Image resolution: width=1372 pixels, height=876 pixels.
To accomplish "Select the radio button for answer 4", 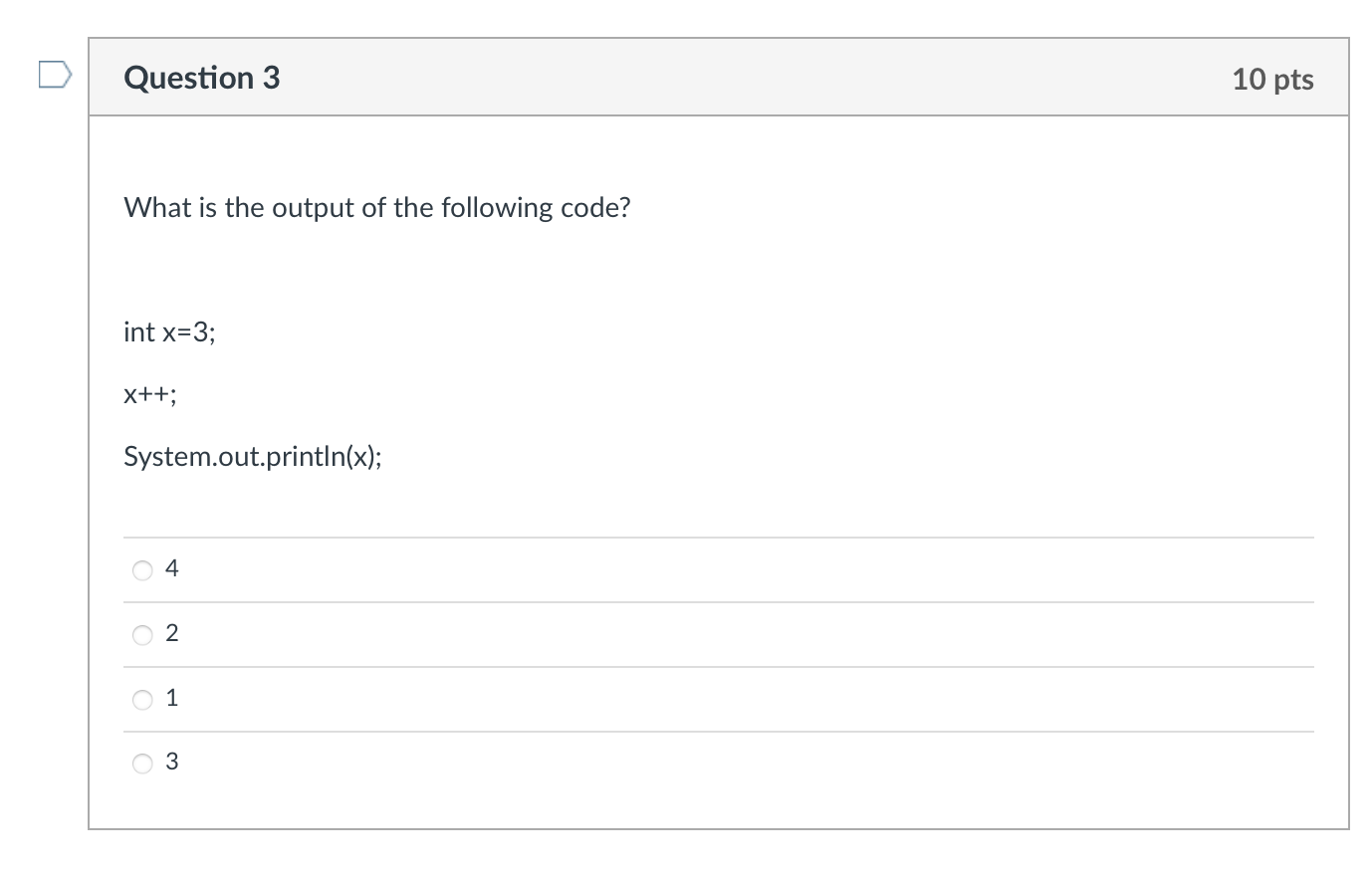I will click(143, 570).
